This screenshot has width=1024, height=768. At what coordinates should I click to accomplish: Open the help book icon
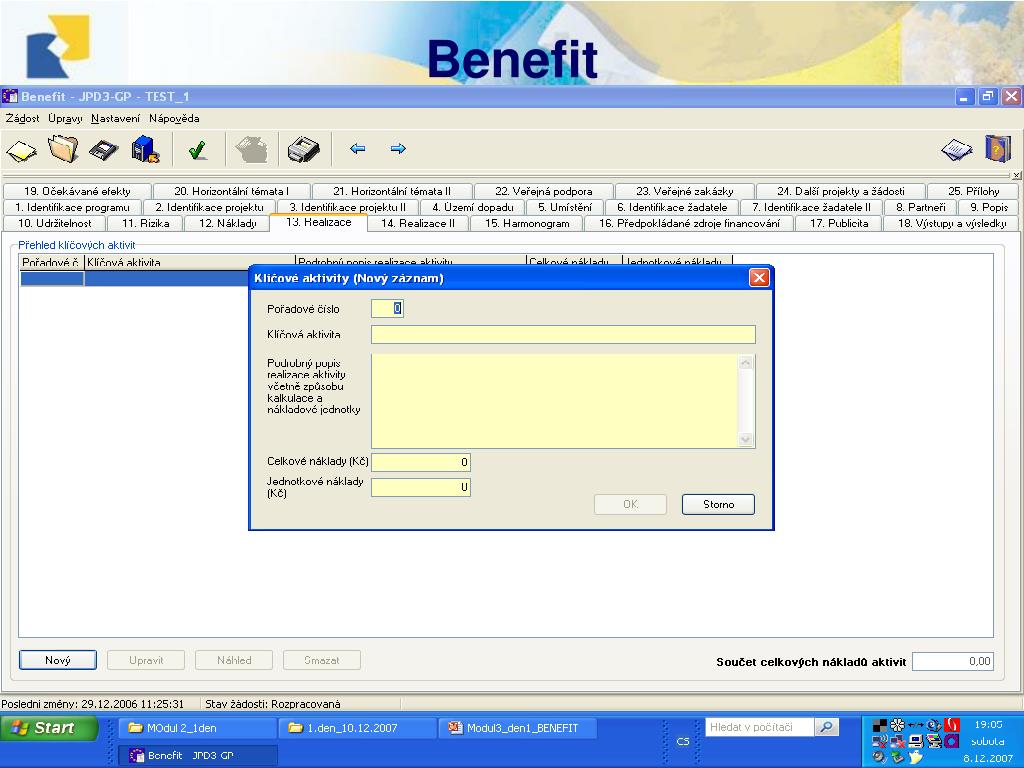(998, 149)
